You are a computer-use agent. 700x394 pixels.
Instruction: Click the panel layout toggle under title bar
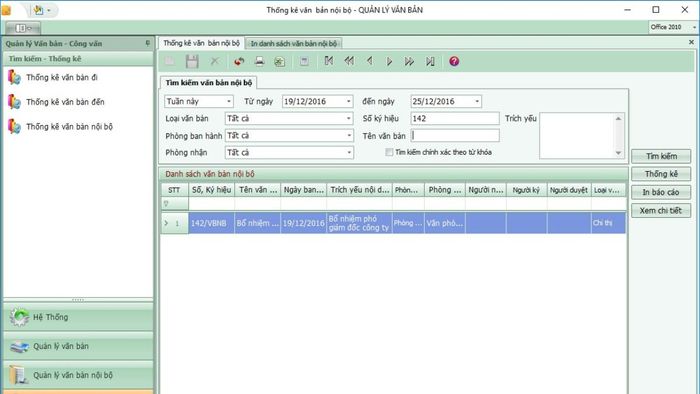pyautogui.click(x=23, y=28)
